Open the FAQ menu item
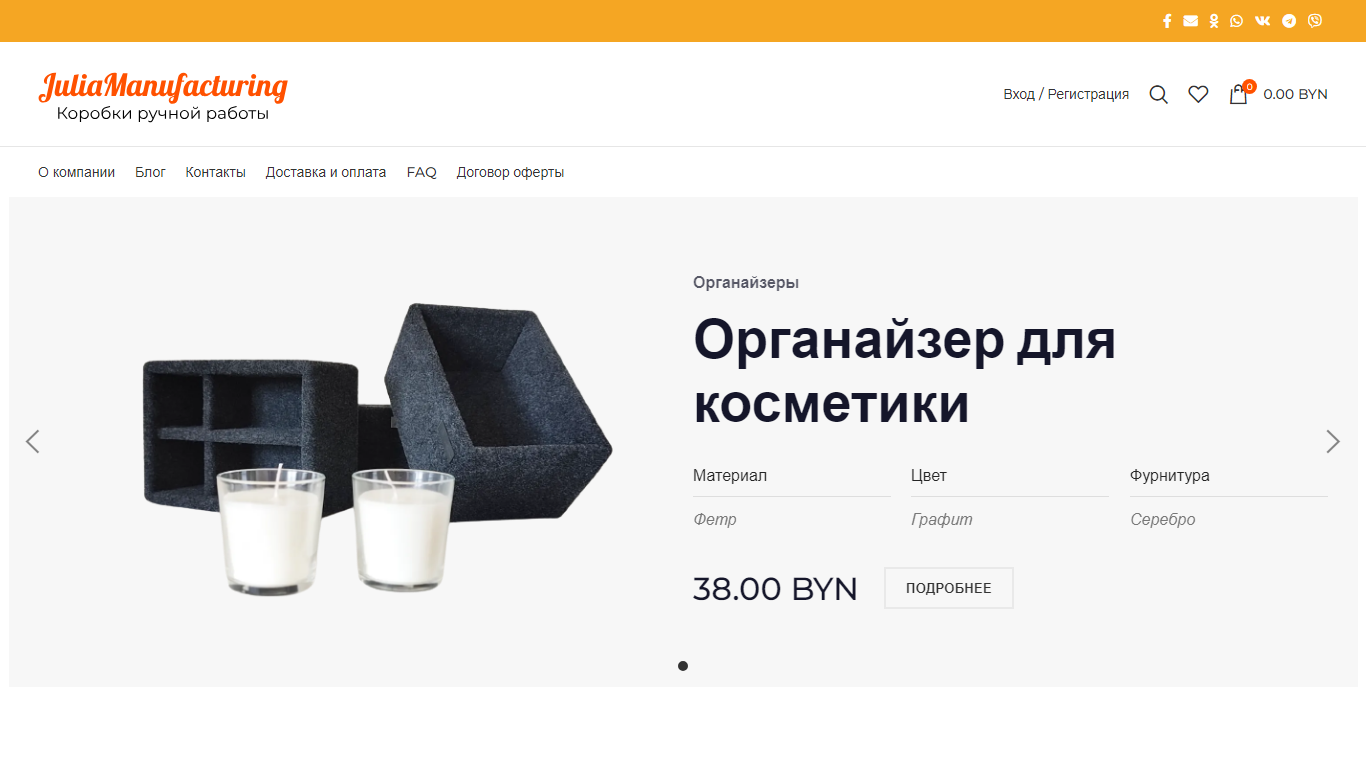Viewport: 1366px width, 768px height. click(x=422, y=172)
